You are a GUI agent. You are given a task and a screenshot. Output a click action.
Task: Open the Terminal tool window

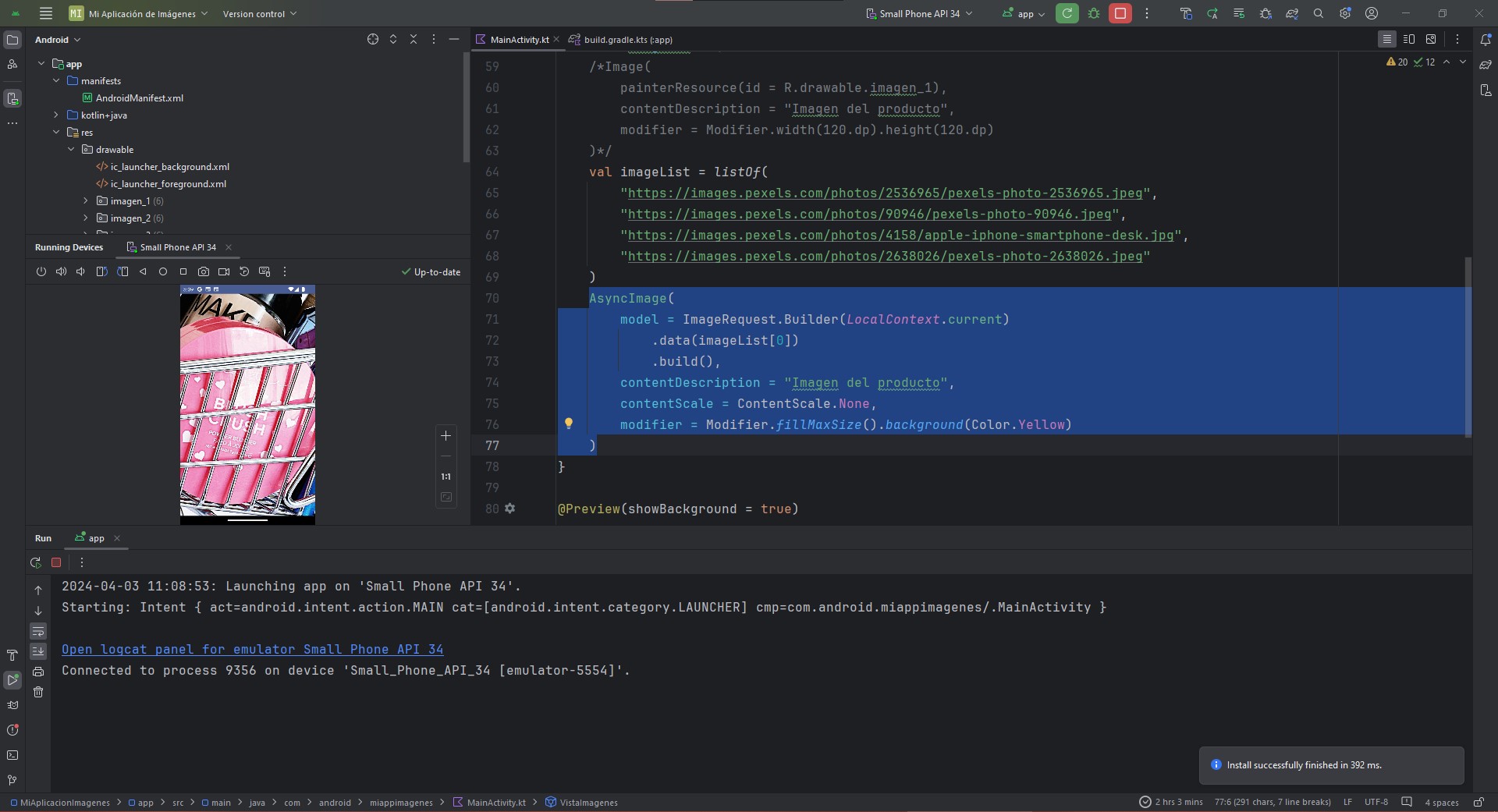click(x=12, y=755)
